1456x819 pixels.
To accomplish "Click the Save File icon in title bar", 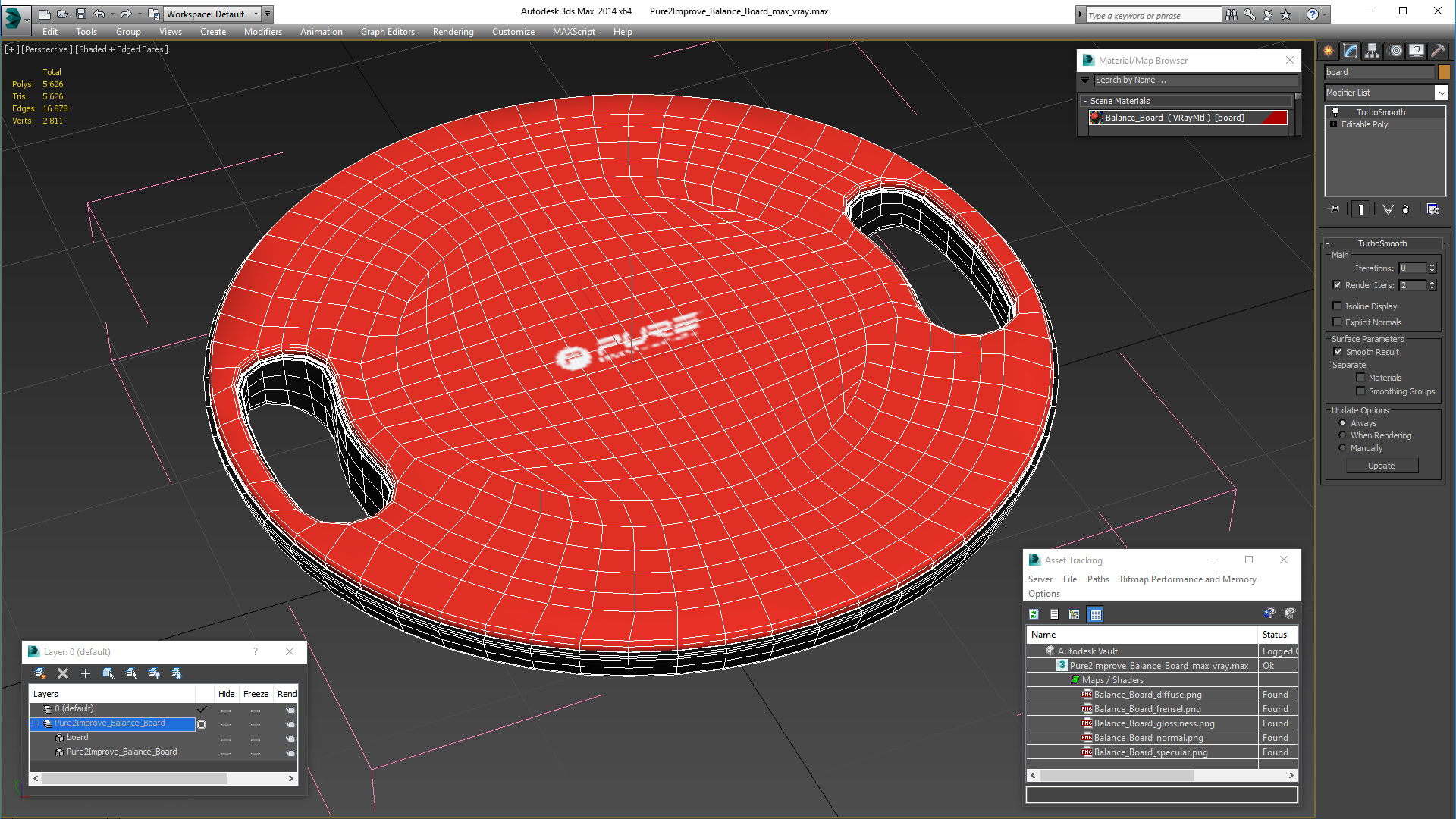I will [81, 14].
